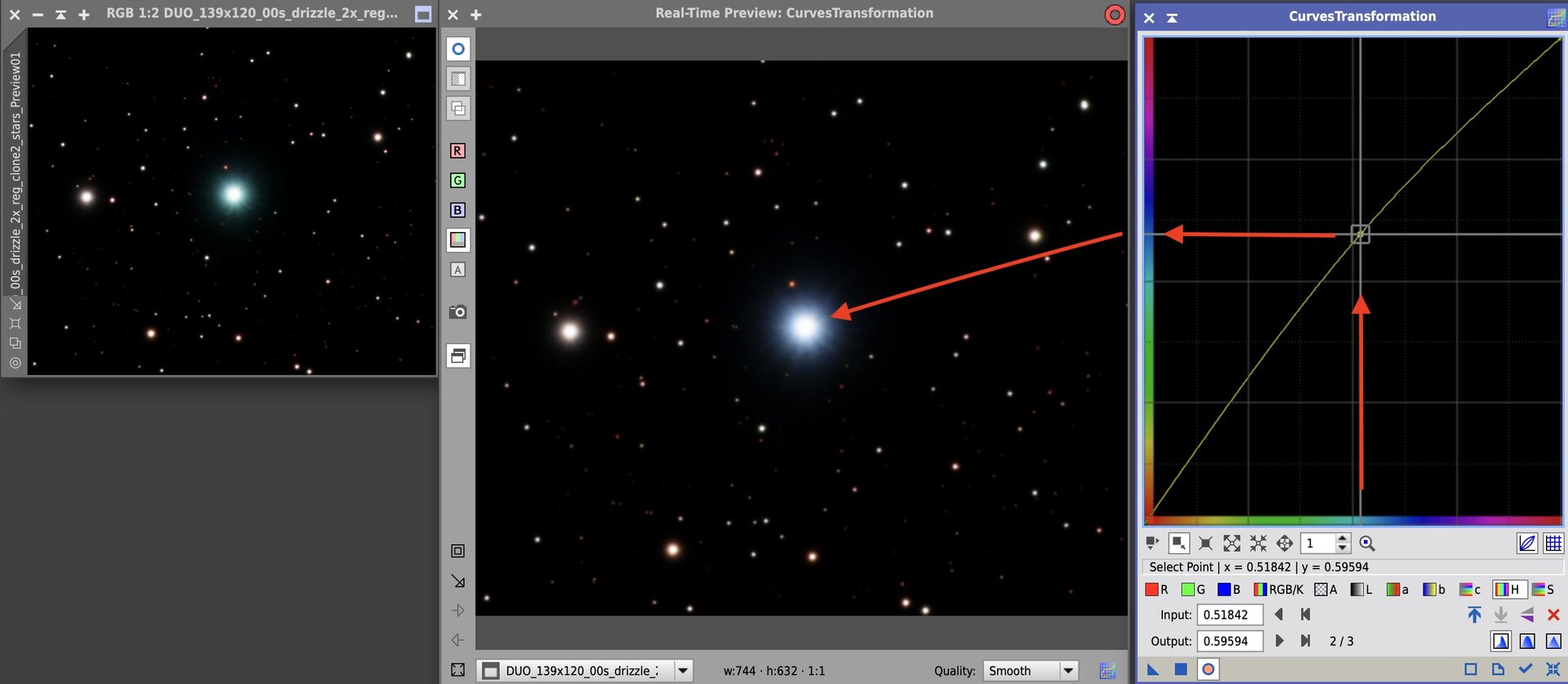The image size is (1568, 684).
Task: Select Akima subspline interpolation icon
Action: pos(1501,641)
